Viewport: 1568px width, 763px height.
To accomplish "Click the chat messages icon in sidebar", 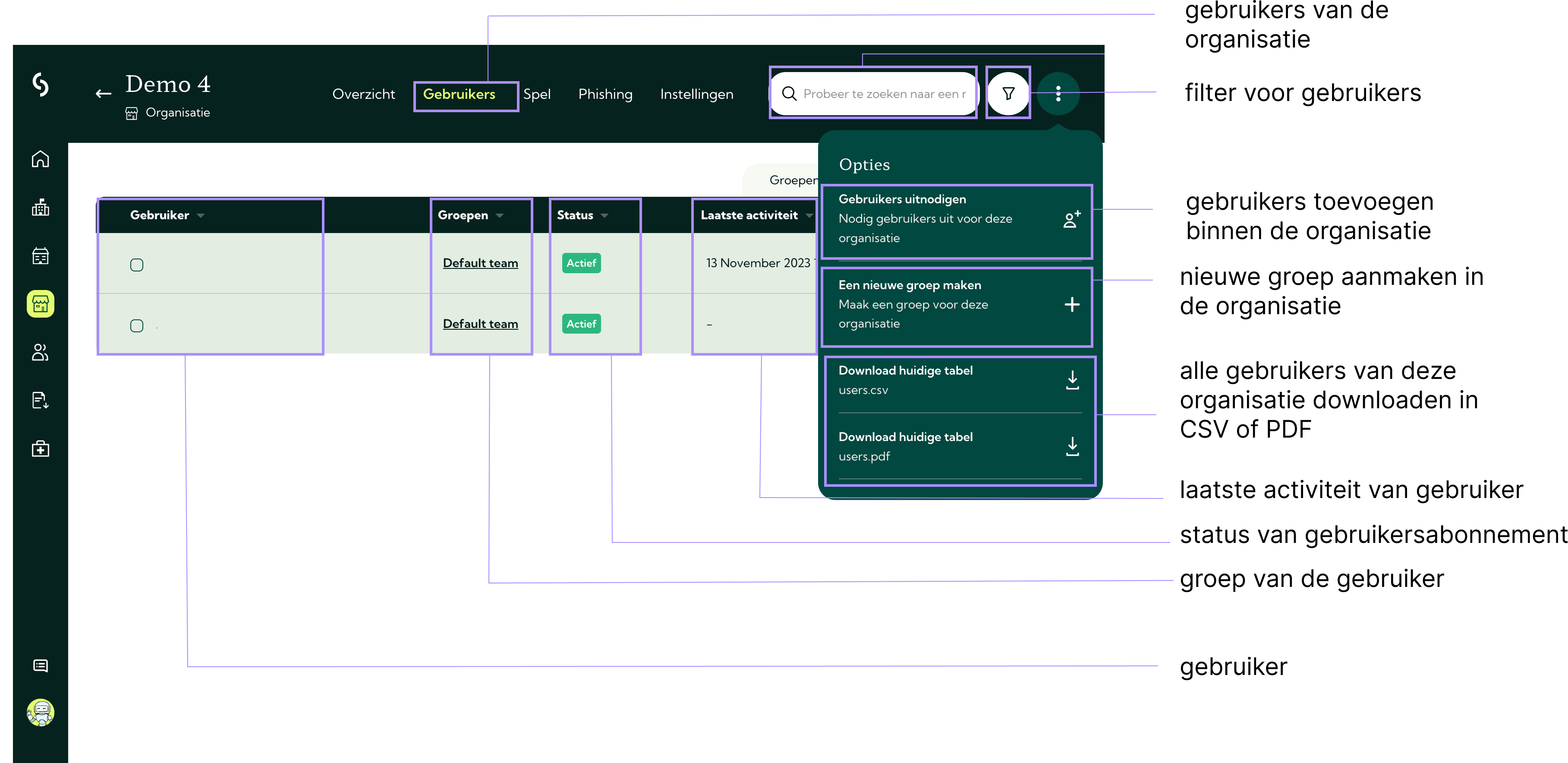I will (40, 665).
